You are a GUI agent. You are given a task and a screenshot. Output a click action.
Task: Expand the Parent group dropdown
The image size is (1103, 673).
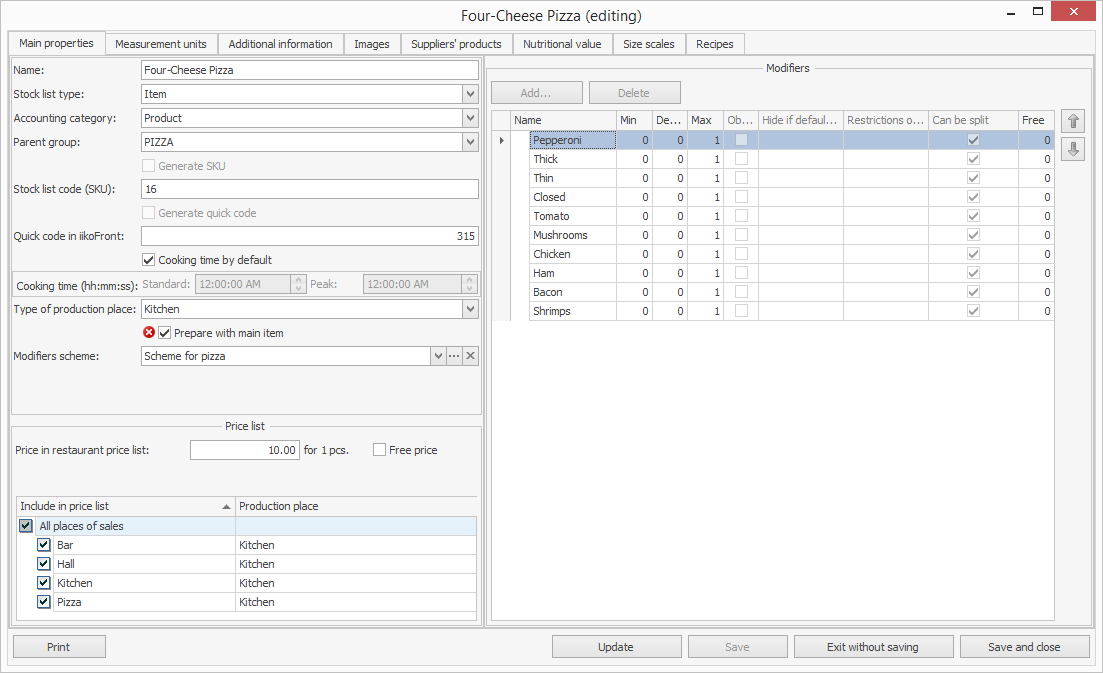coord(470,142)
